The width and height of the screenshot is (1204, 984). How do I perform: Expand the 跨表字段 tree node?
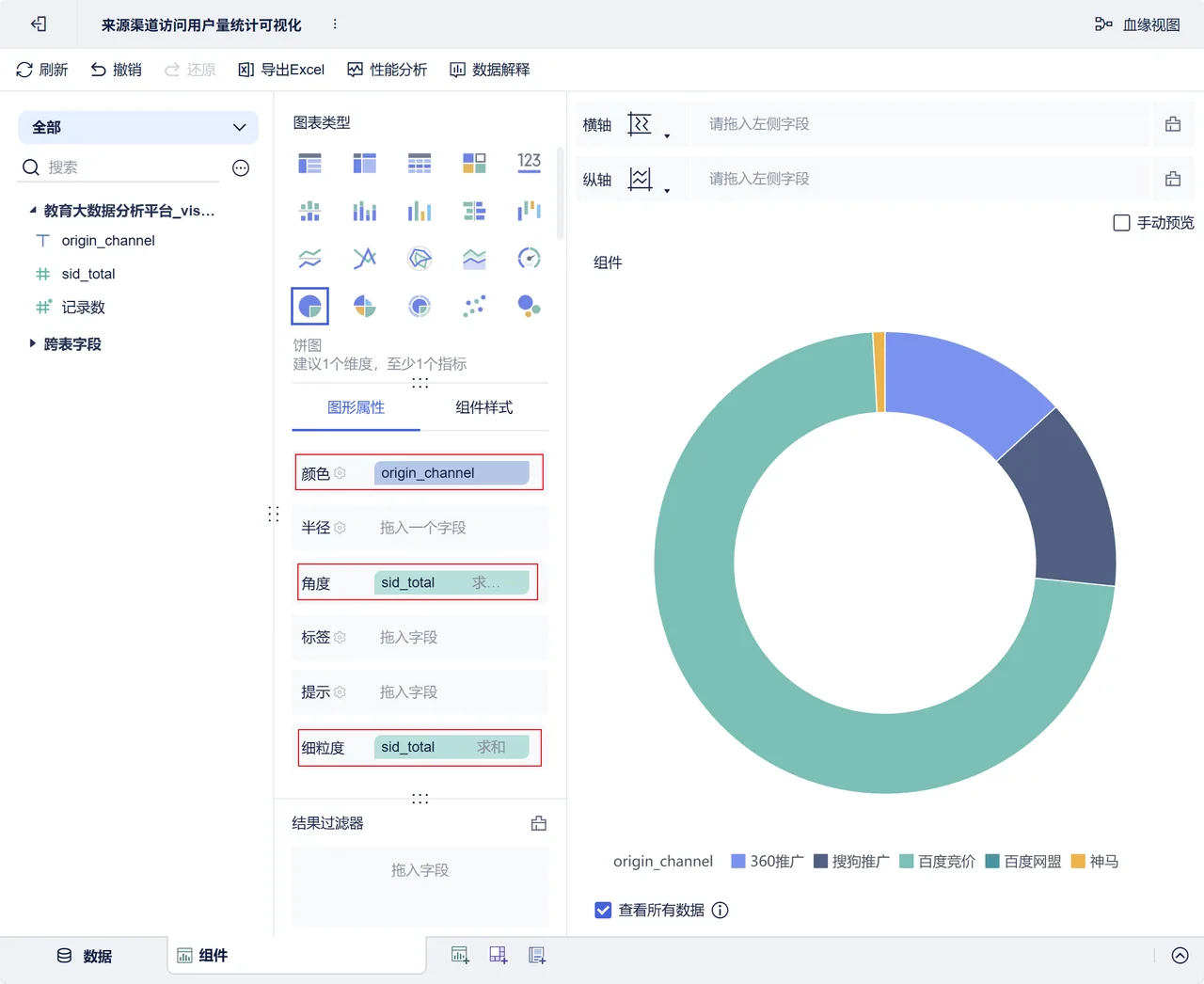pyautogui.click(x=33, y=343)
